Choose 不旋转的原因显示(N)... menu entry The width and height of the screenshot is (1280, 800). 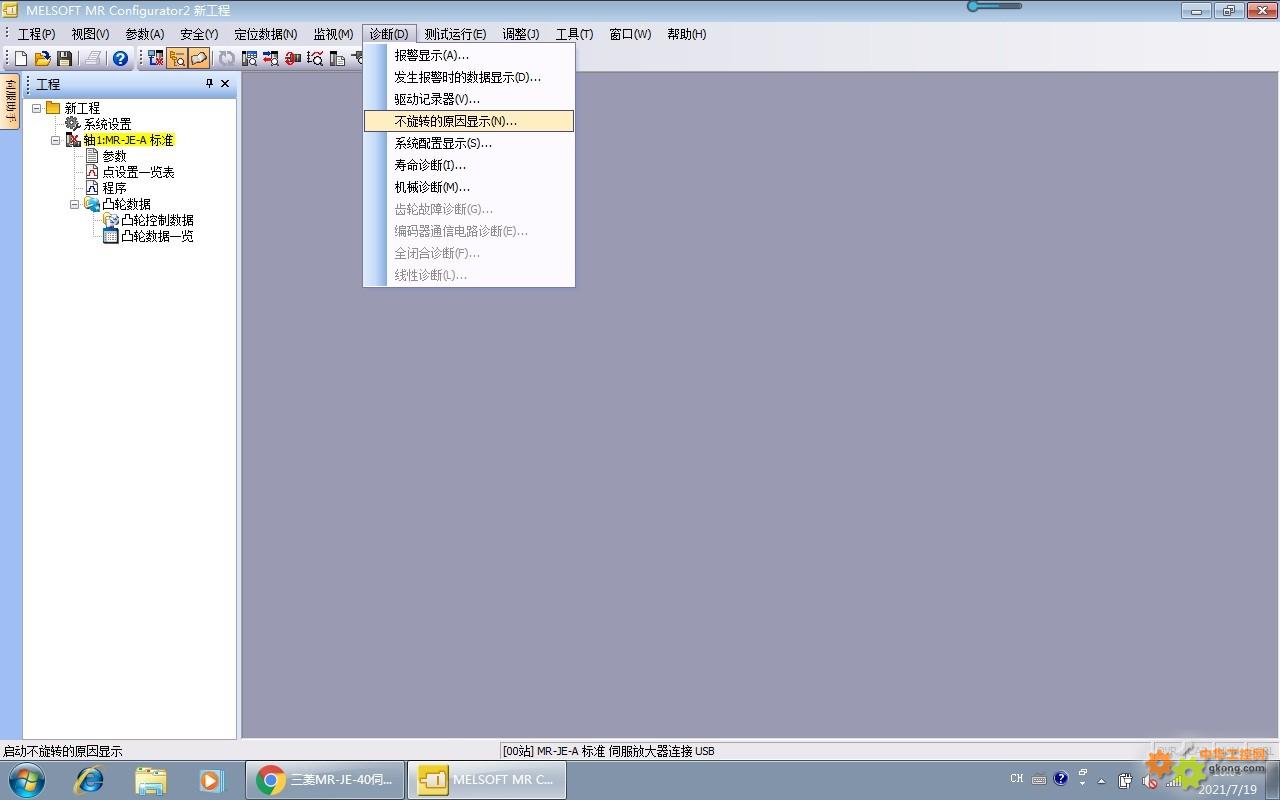coord(469,121)
